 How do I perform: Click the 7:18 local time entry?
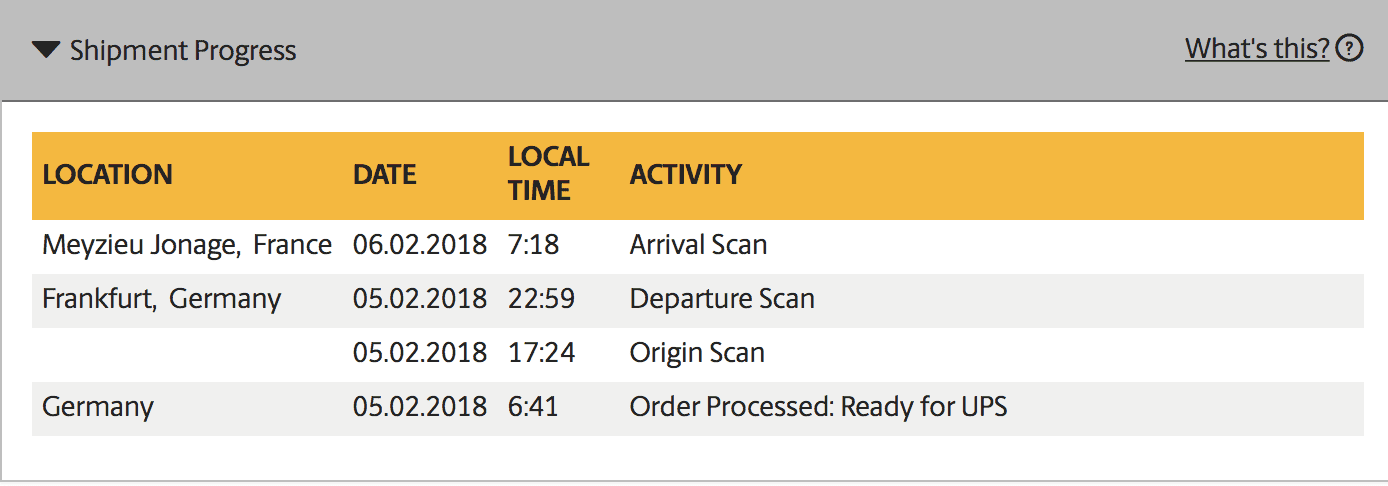[533, 245]
